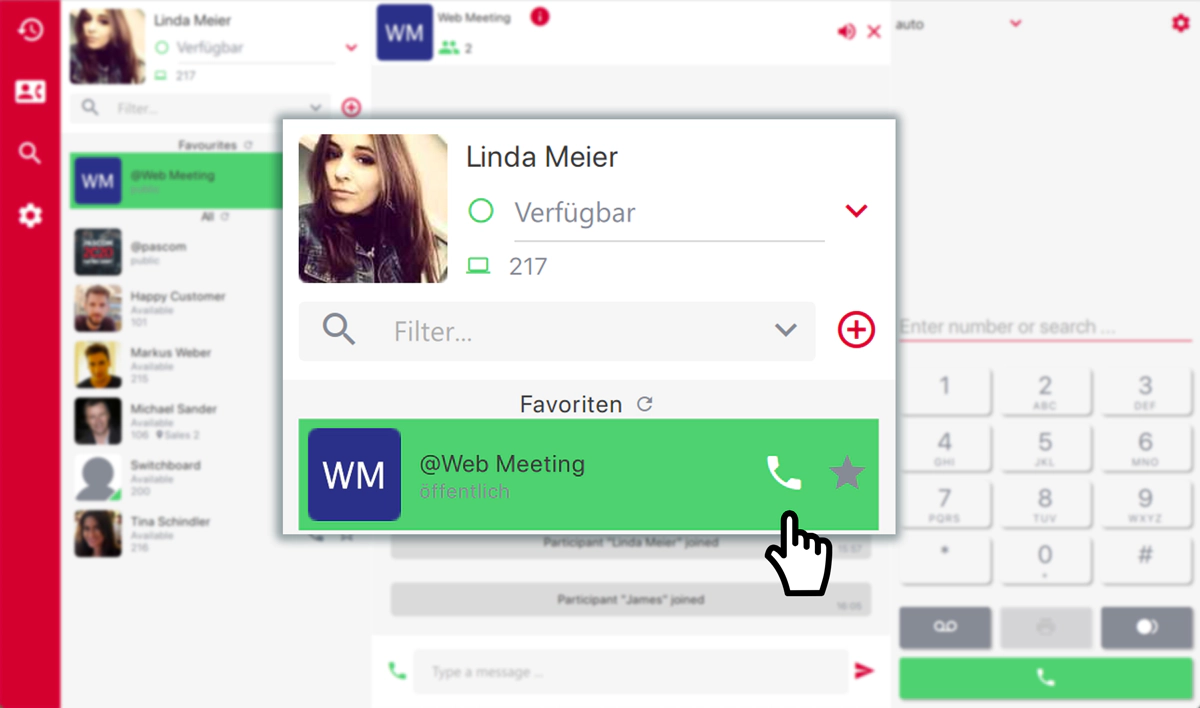Image resolution: width=1200 pixels, height=708 pixels.
Task: Mute the Web Meeting speaker icon
Action: [846, 32]
